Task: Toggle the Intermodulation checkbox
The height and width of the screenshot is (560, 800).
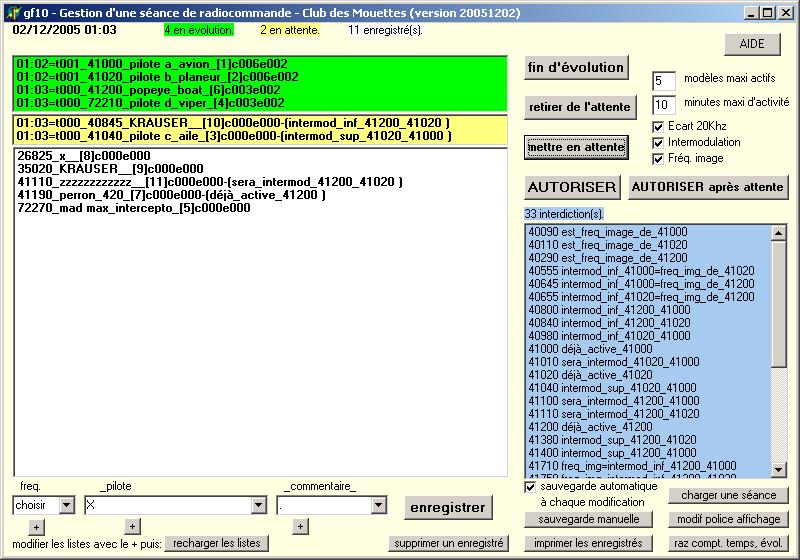Action: (658, 143)
